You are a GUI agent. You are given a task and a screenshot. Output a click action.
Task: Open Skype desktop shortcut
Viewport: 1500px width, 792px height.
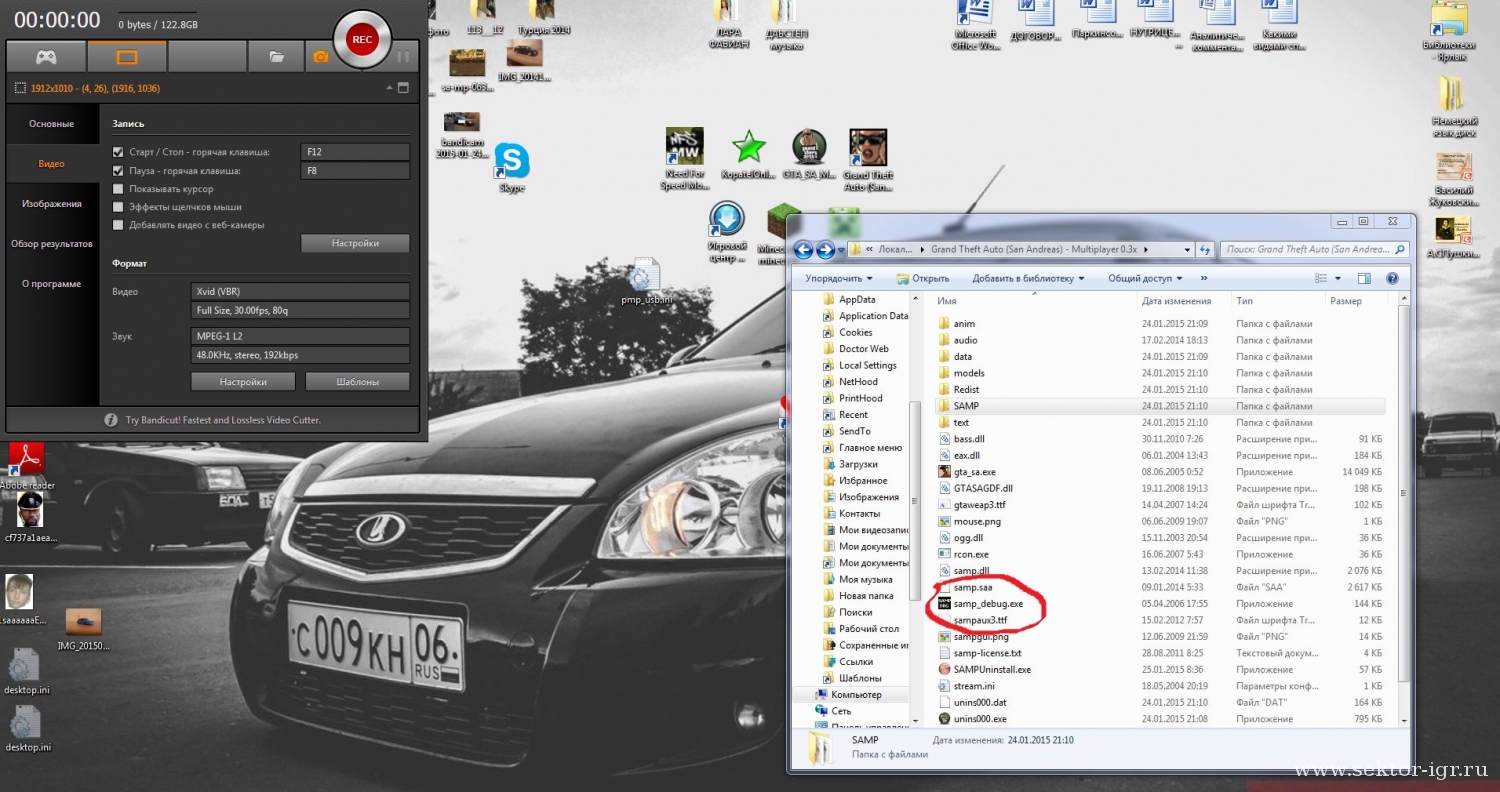coord(512,169)
